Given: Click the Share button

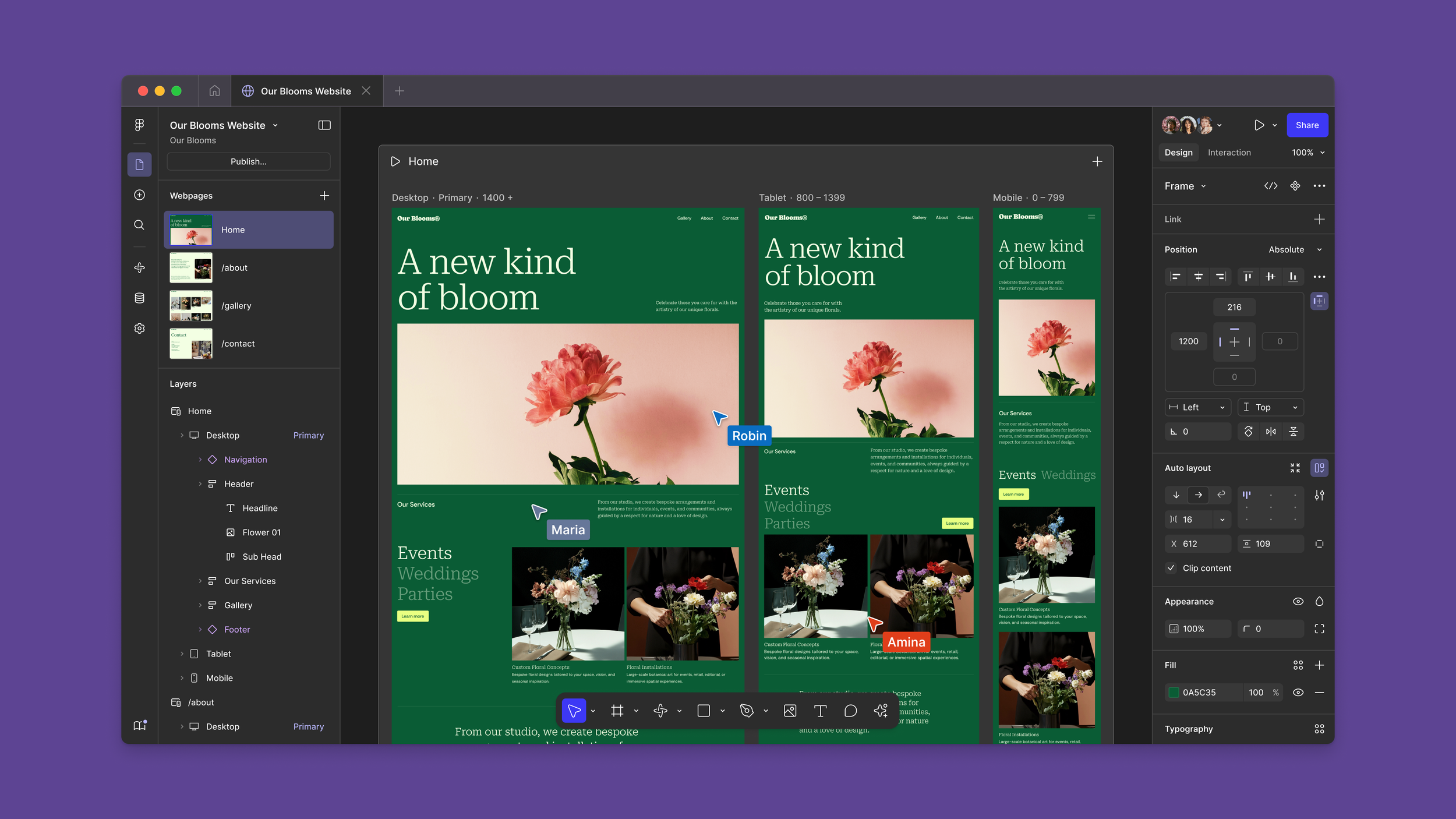Looking at the screenshot, I should [1307, 125].
